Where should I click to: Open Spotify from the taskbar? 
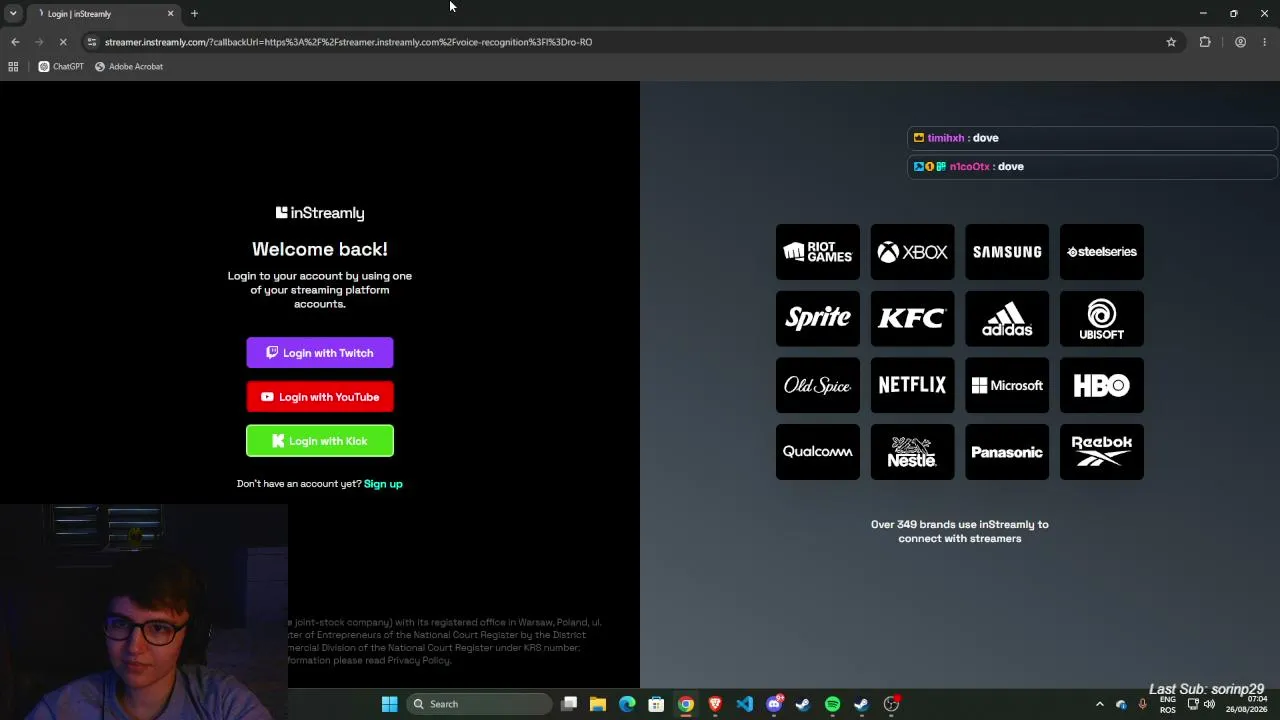coord(832,704)
